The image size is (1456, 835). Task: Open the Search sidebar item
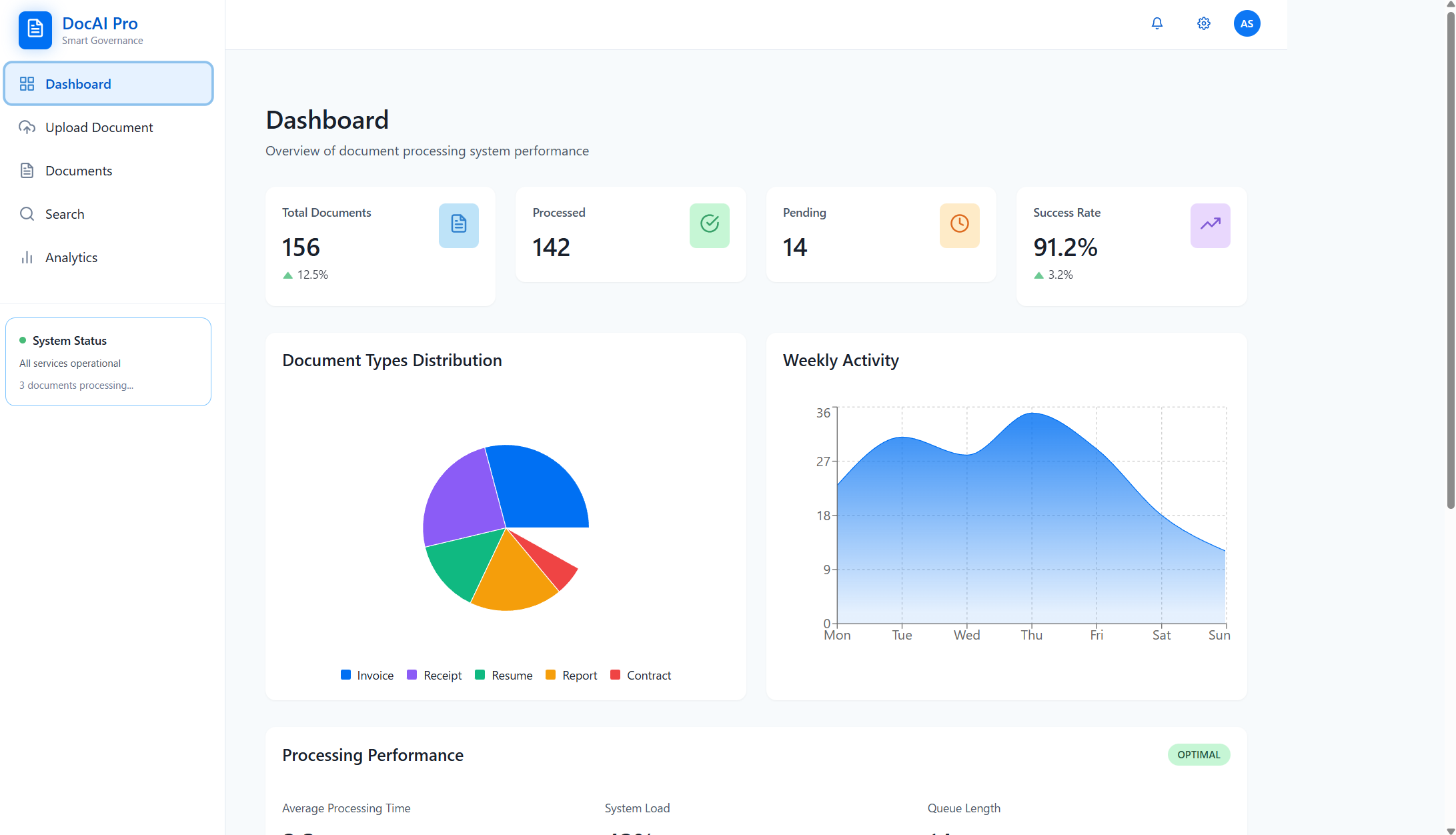65,214
